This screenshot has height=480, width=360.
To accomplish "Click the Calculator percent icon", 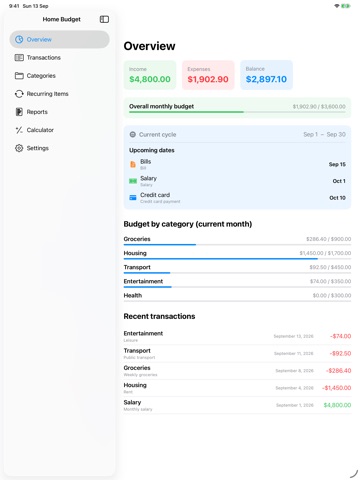I will coord(19,130).
